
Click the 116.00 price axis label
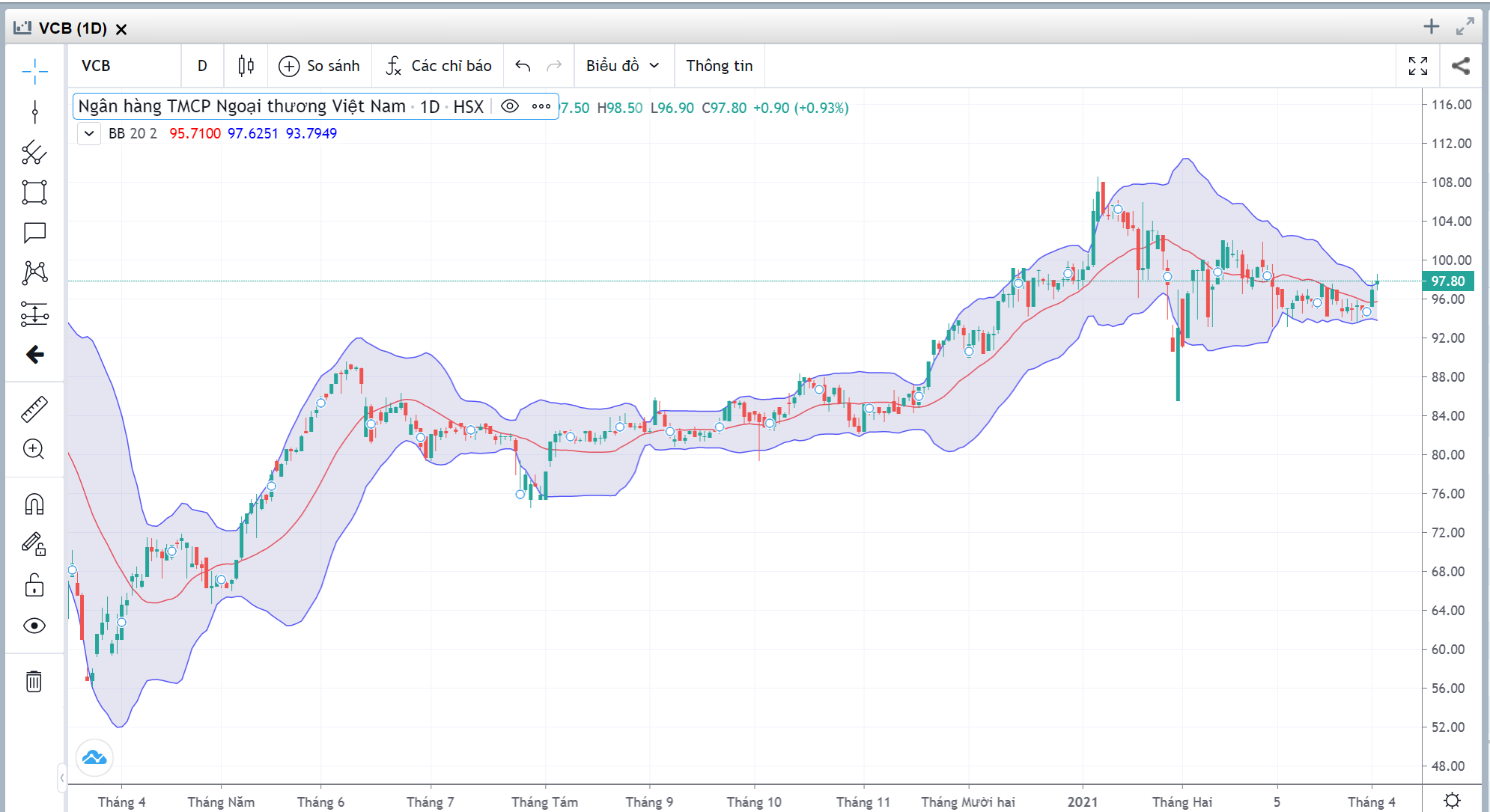pyautogui.click(x=1451, y=105)
